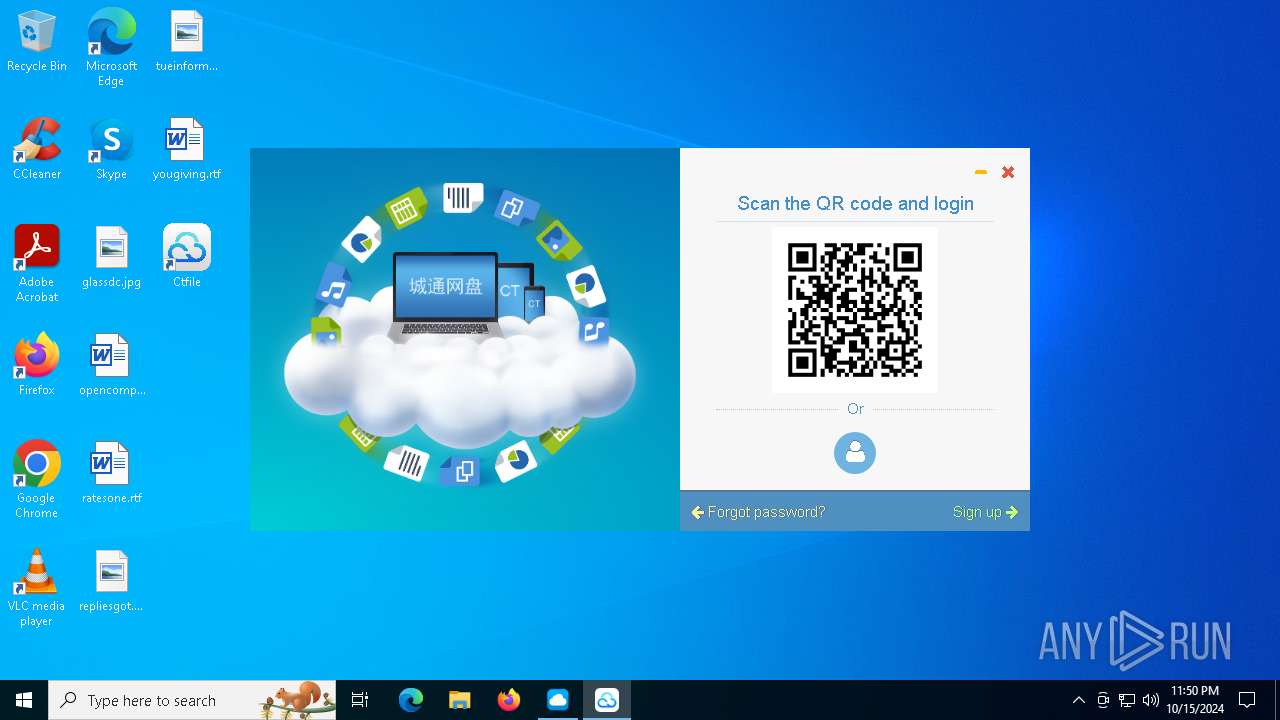Screen dimensions: 1280x720
Task: Open the Recycle Bin desktop icon
Action: tap(37, 42)
